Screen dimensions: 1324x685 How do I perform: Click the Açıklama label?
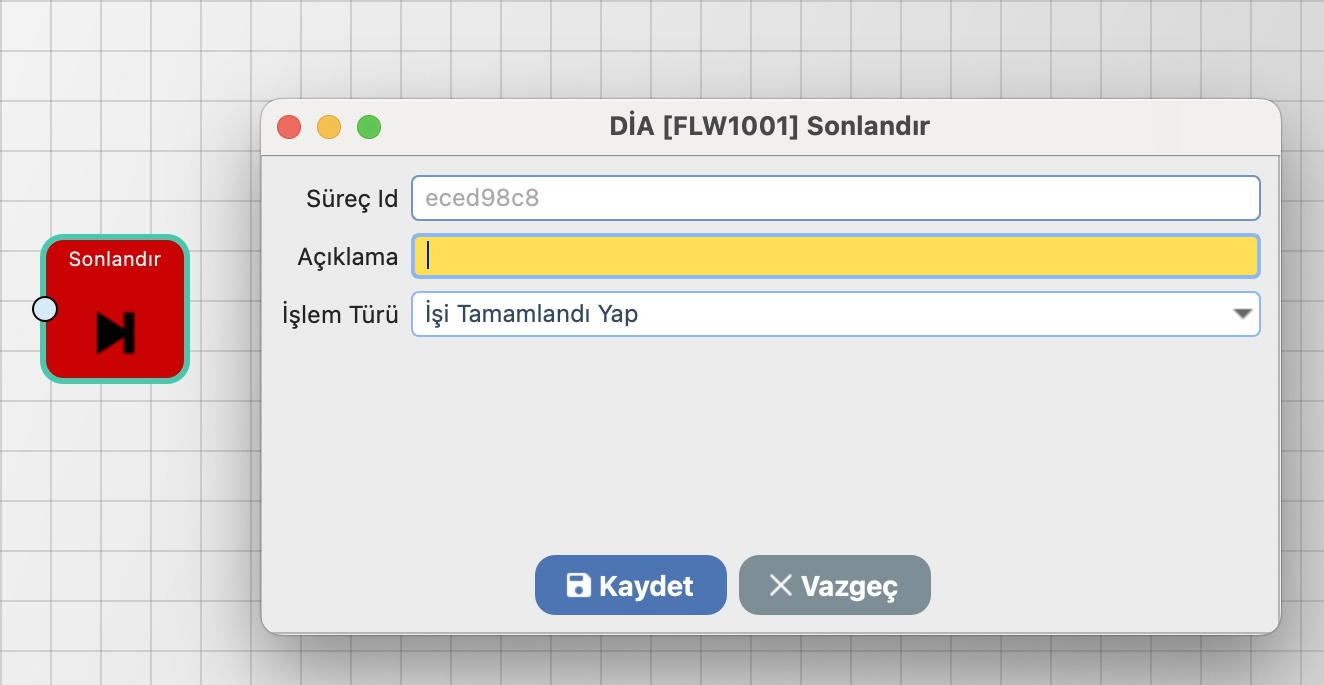348,257
